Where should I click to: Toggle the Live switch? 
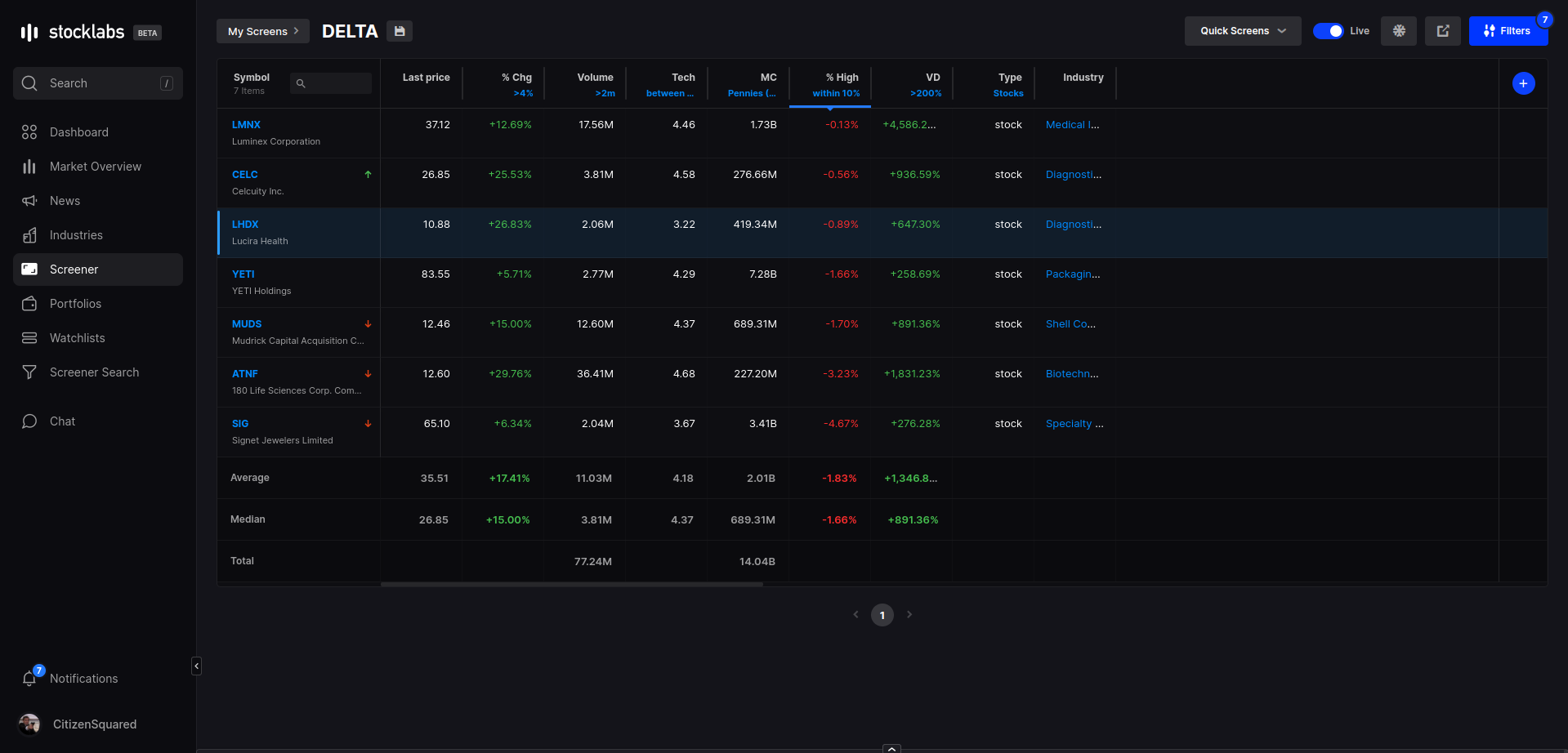[1328, 31]
